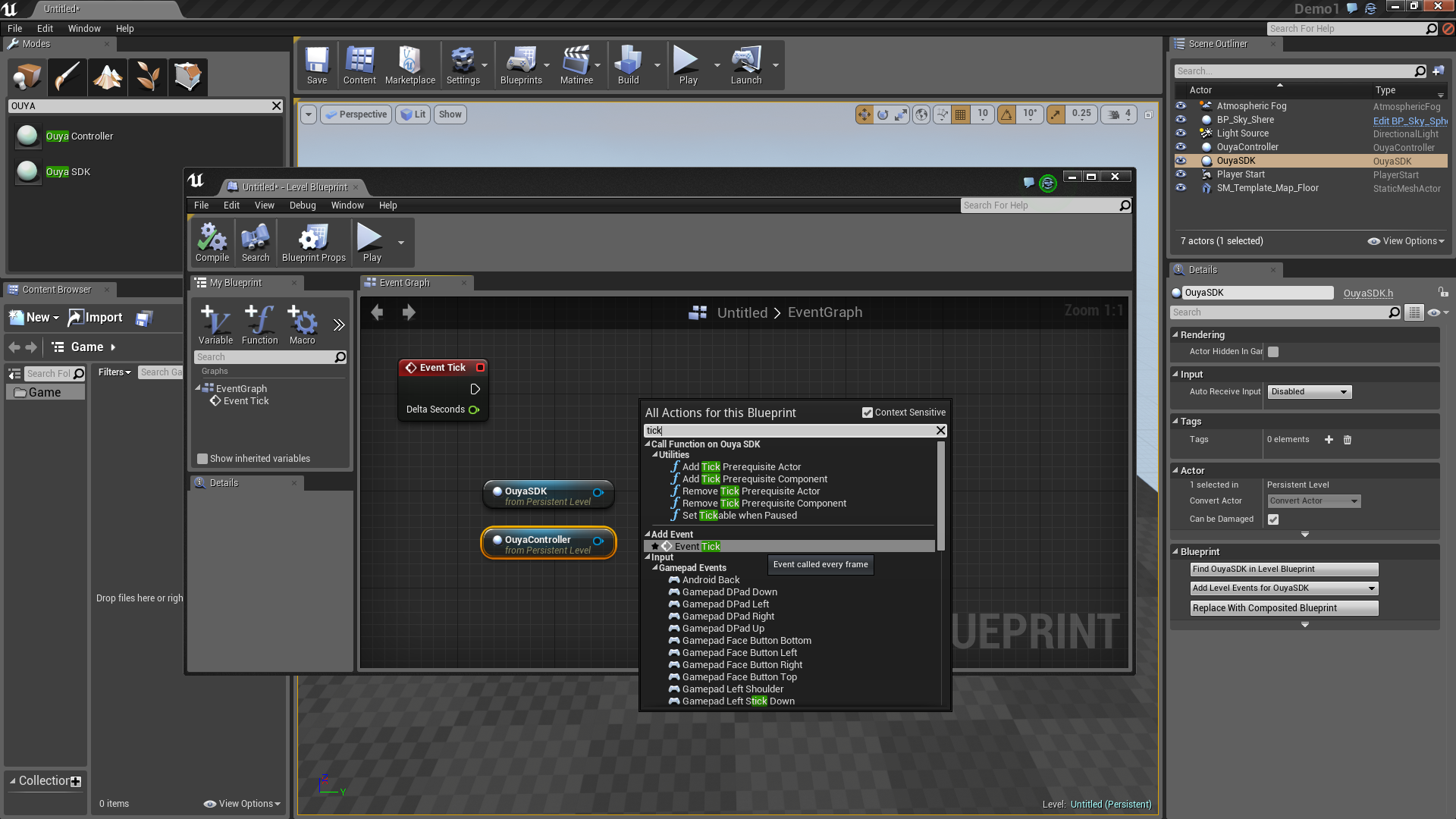Open the OuyaSDK.h header link
Screen dimensions: 1456x819
coord(1367,293)
